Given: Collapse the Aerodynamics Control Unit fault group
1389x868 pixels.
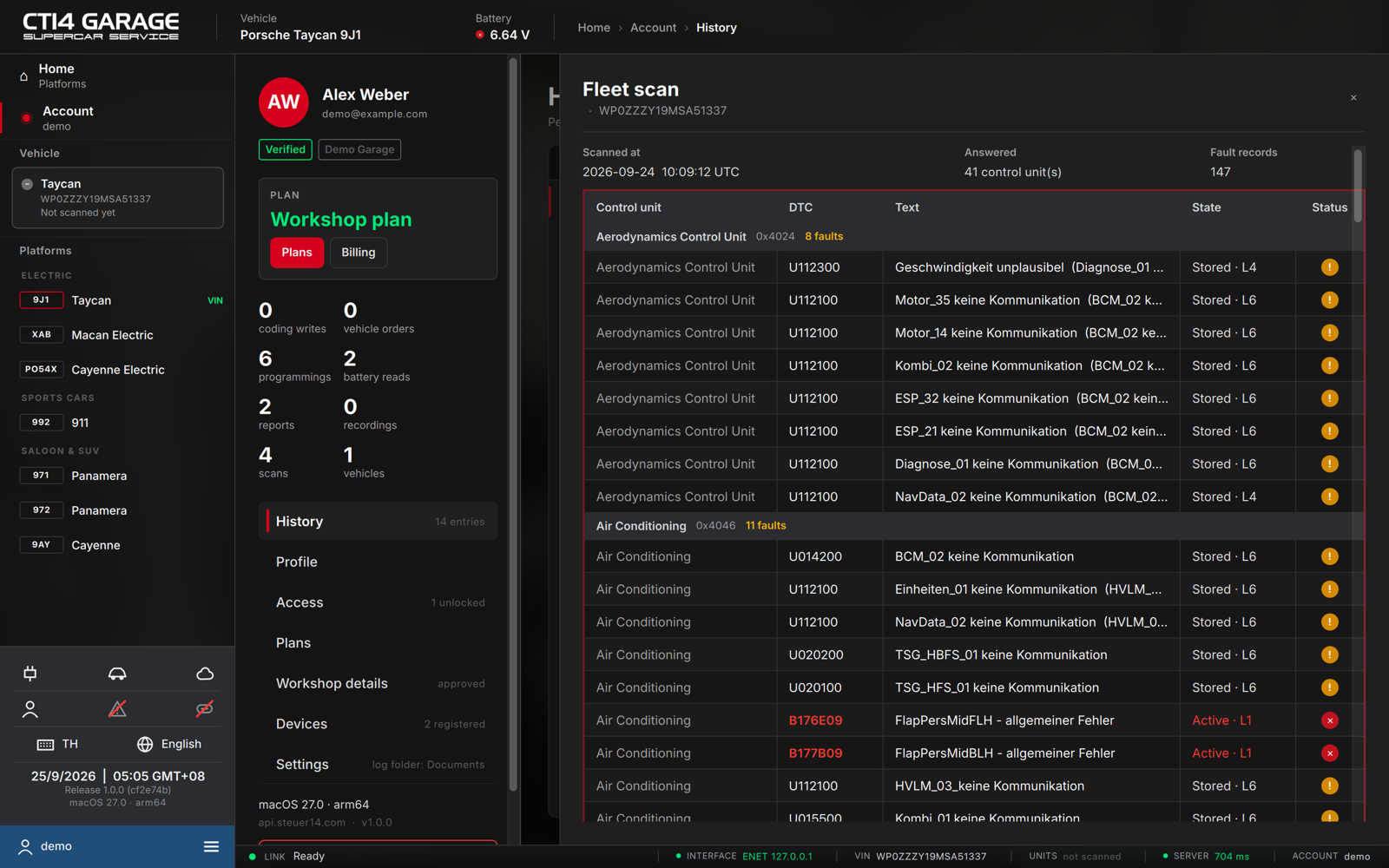Looking at the screenshot, I should (x=973, y=236).
